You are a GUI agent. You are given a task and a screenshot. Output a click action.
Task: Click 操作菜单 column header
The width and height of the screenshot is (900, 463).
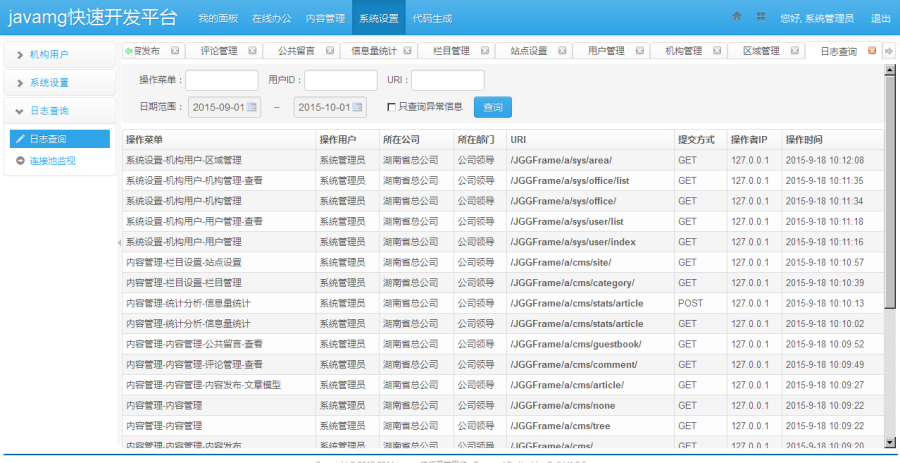click(x=219, y=139)
